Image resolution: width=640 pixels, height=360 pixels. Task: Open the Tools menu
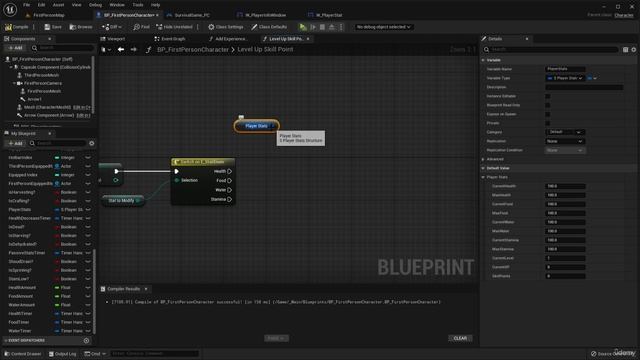[x=138, y=5]
